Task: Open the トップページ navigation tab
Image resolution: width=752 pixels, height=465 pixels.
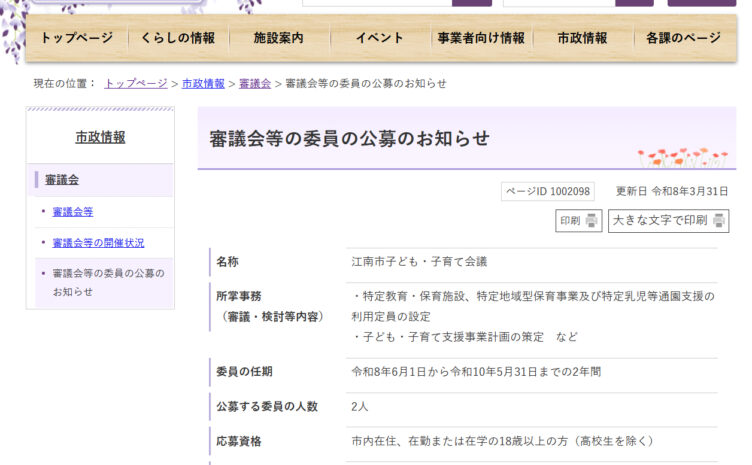Action: pyautogui.click(x=77, y=38)
